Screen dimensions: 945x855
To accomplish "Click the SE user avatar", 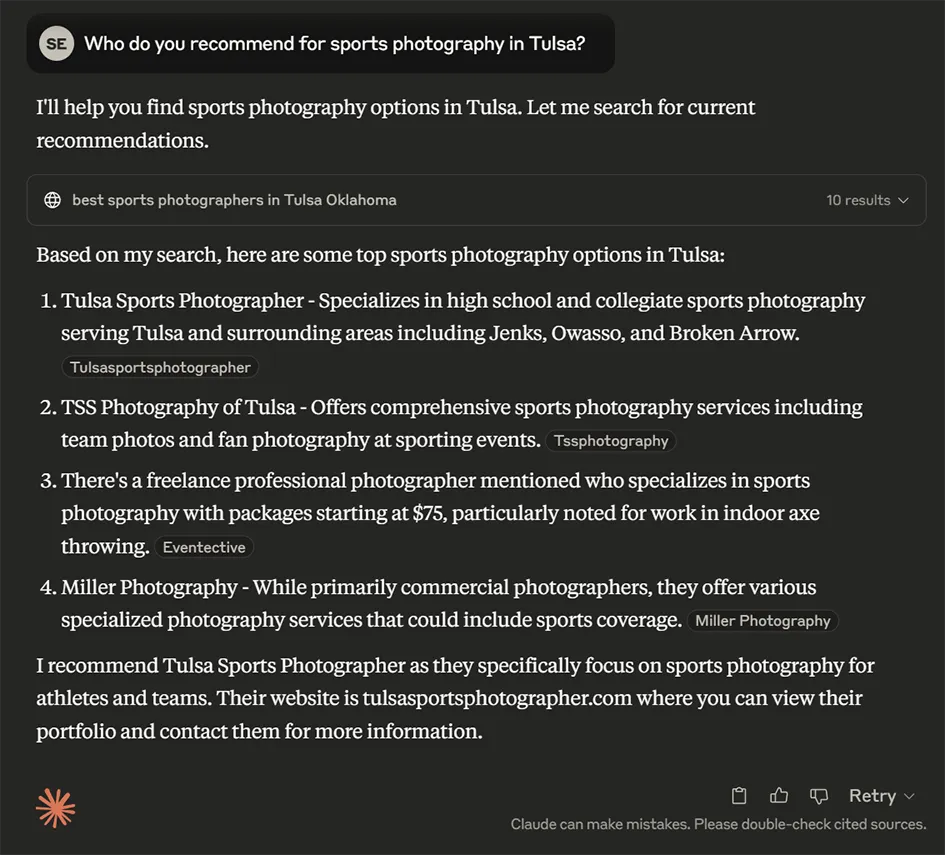I will 56,43.
